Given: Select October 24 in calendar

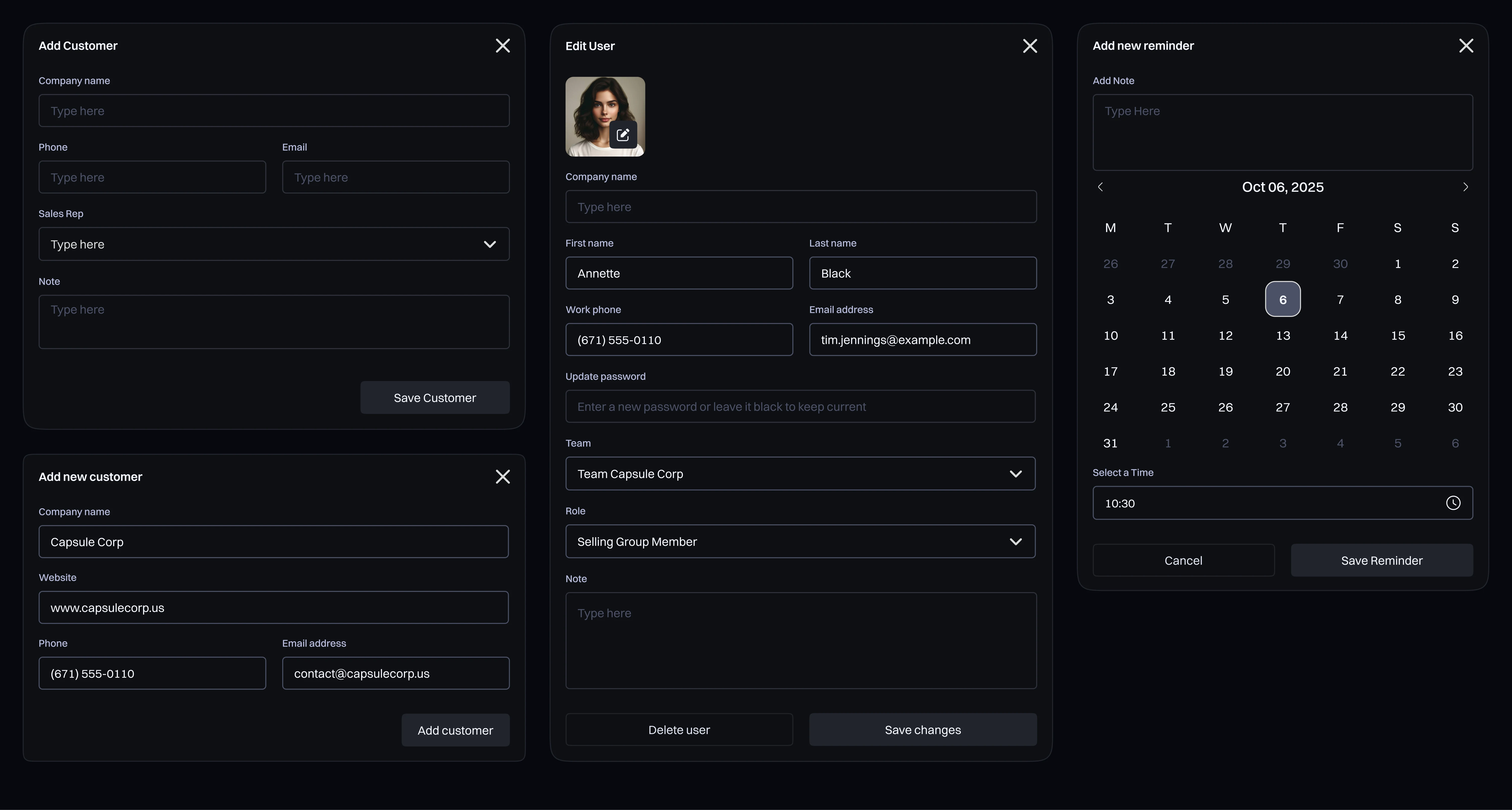Looking at the screenshot, I should [x=1111, y=407].
